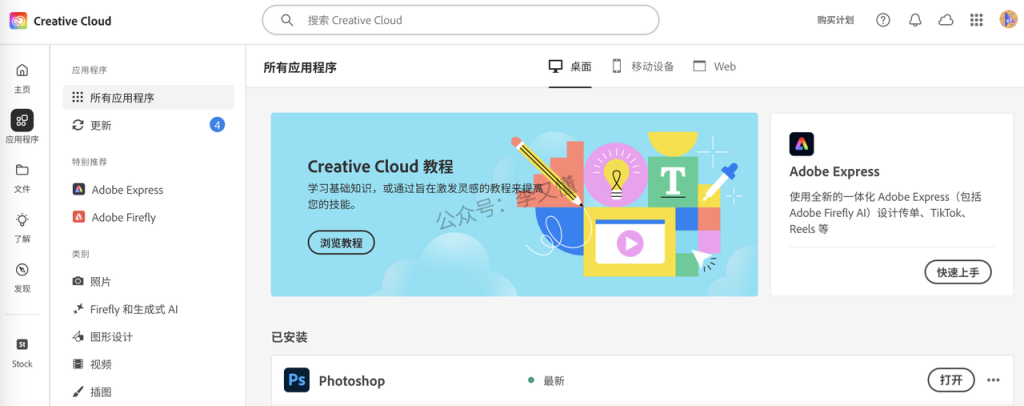Open the help question mark icon
Image resolution: width=1024 pixels, height=406 pixels.
pyautogui.click(x=883, y=20)
